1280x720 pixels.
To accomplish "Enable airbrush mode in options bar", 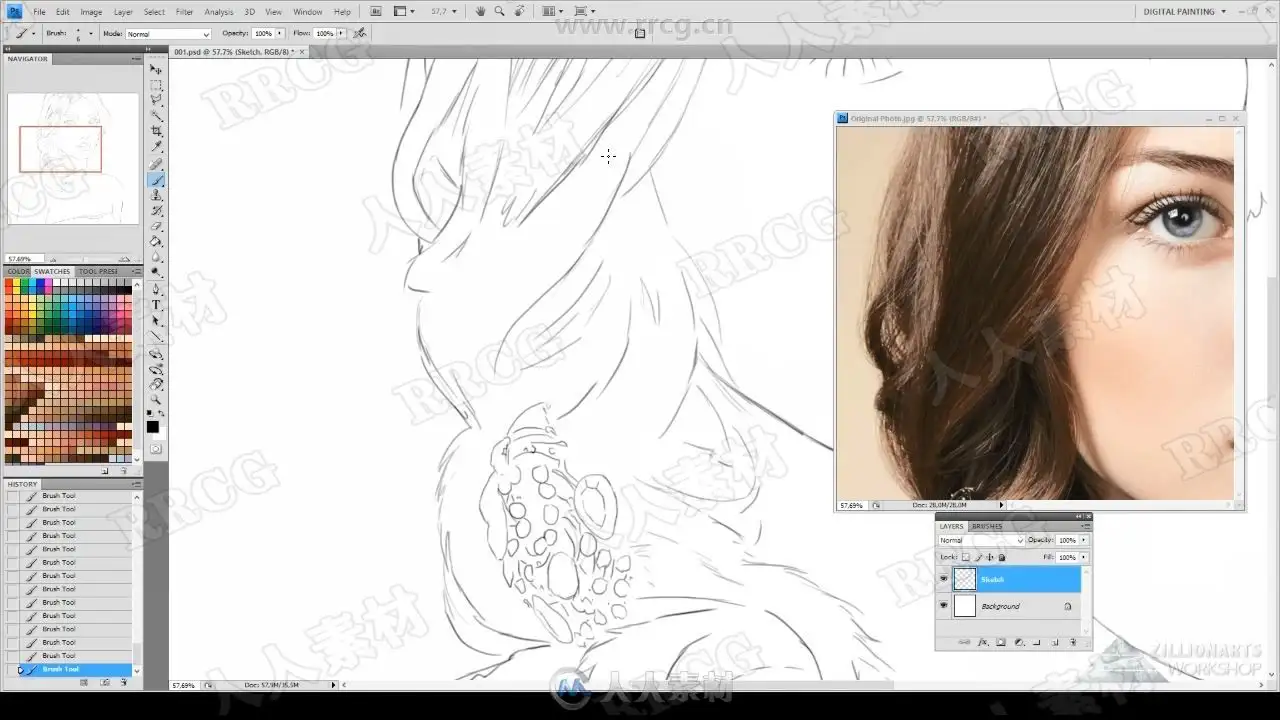I will pos(360,33).
